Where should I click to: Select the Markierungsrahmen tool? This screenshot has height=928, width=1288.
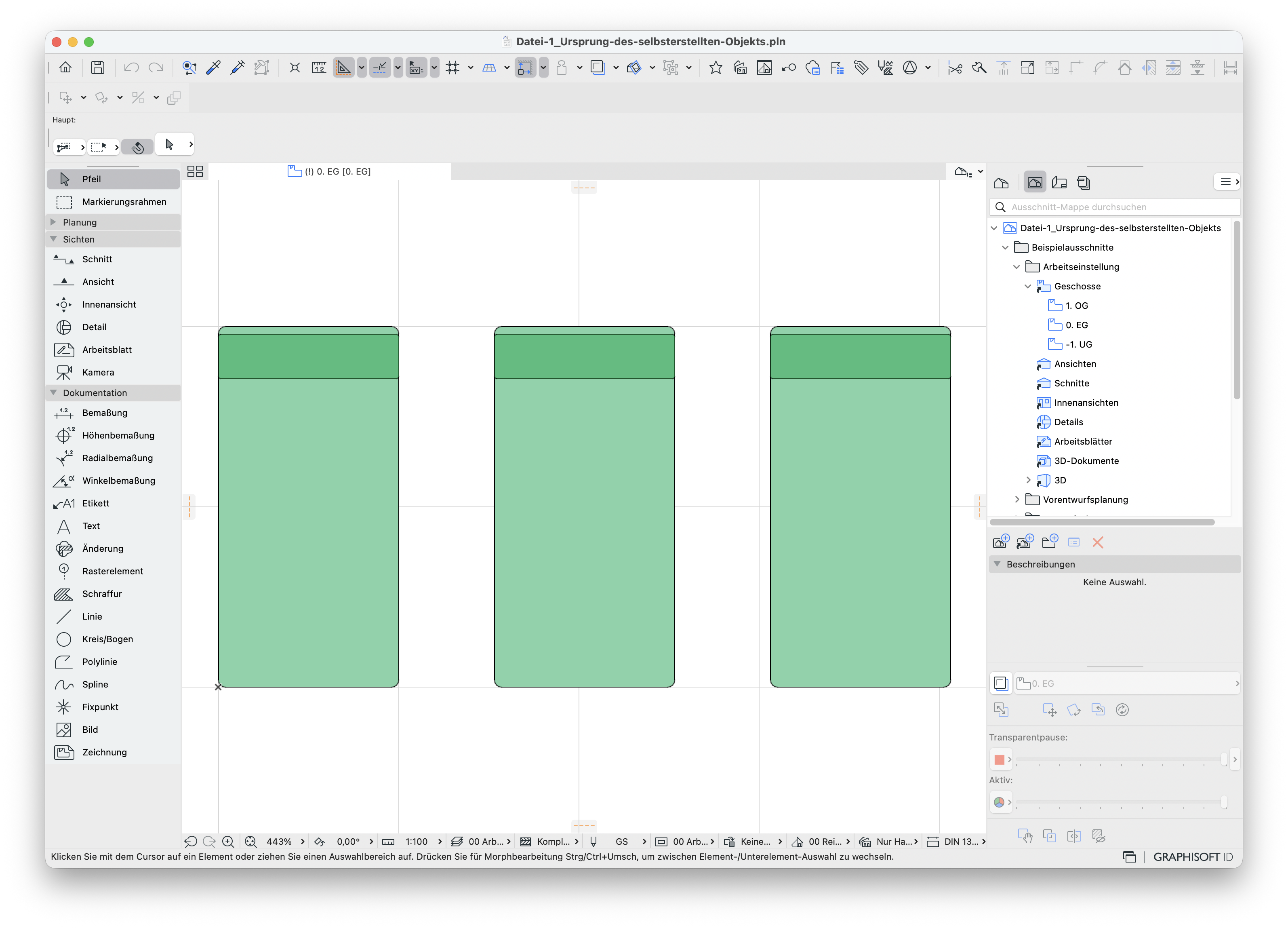113,202
